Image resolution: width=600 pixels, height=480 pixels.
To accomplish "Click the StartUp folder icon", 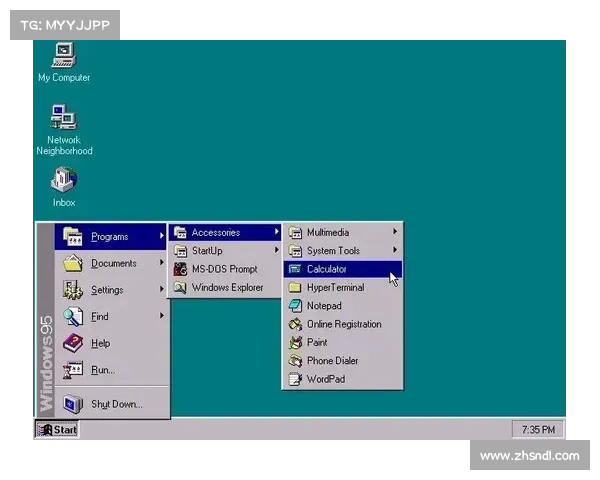I will point(180,251).
